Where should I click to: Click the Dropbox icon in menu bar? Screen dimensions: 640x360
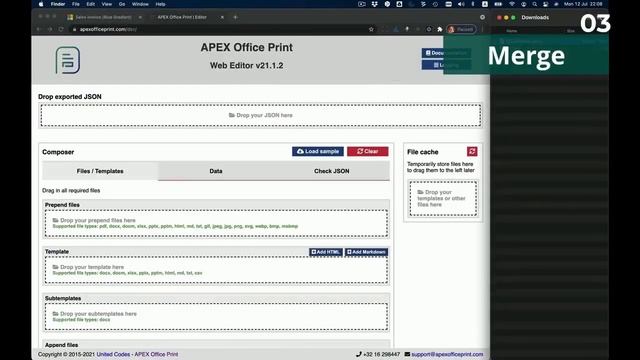click(375, 4)
